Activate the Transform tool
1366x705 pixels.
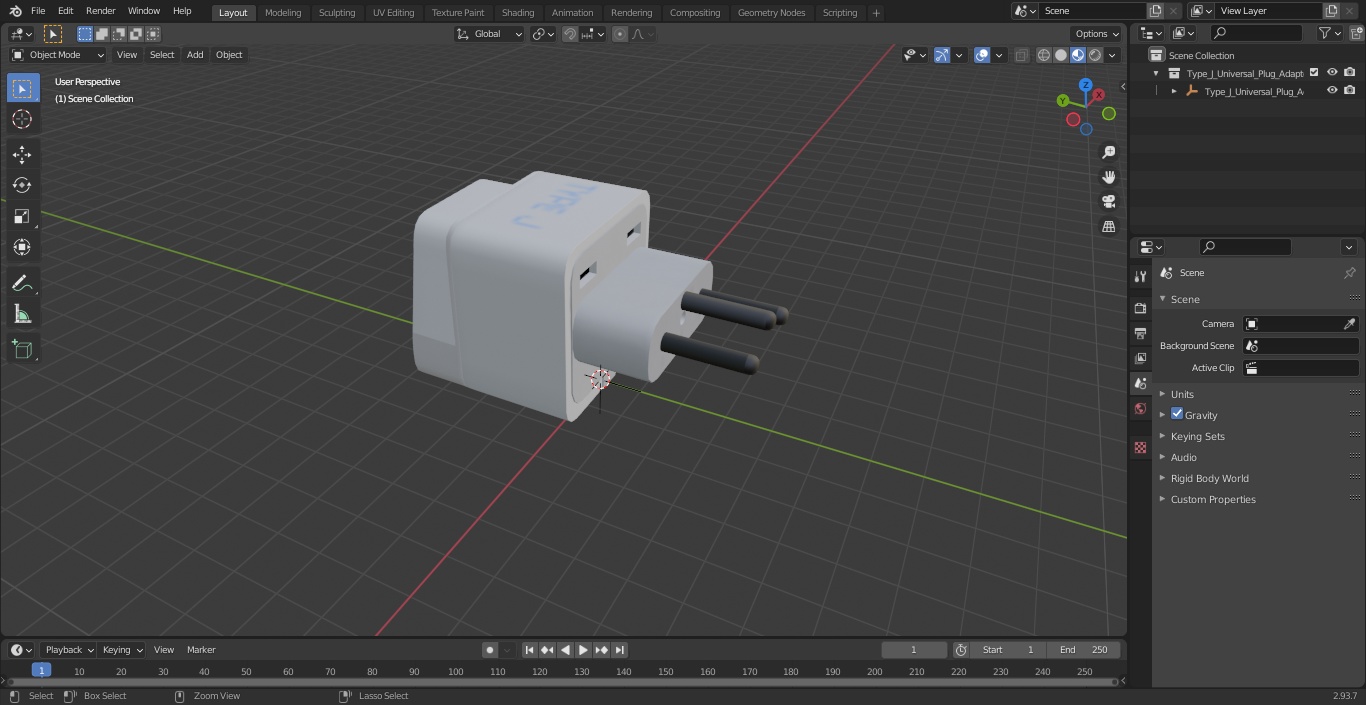click(22, 247)
